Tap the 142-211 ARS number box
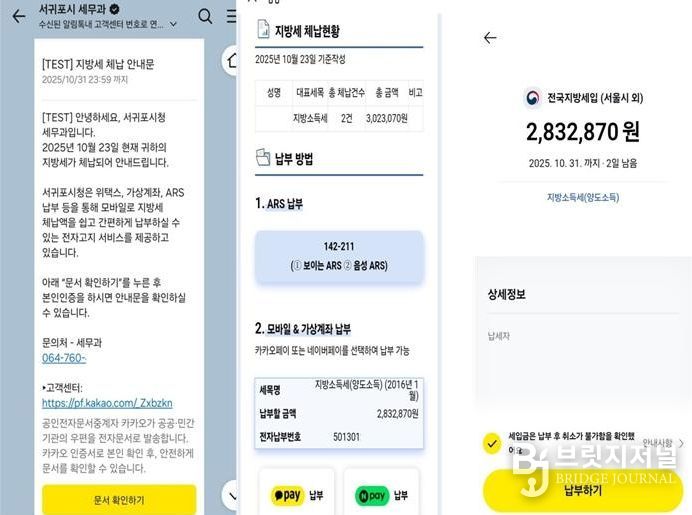692x515 pixels. (x=339, y=256)
